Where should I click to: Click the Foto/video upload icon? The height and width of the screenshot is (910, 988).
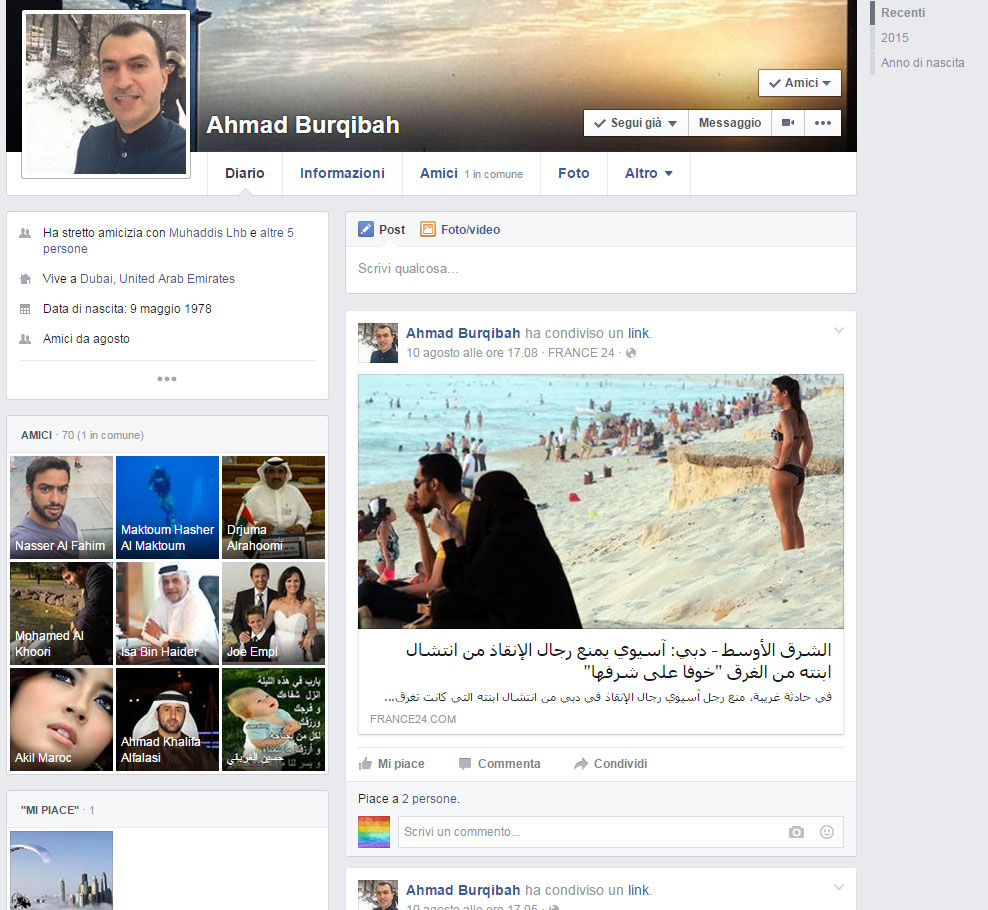click(x=428, y=230)
